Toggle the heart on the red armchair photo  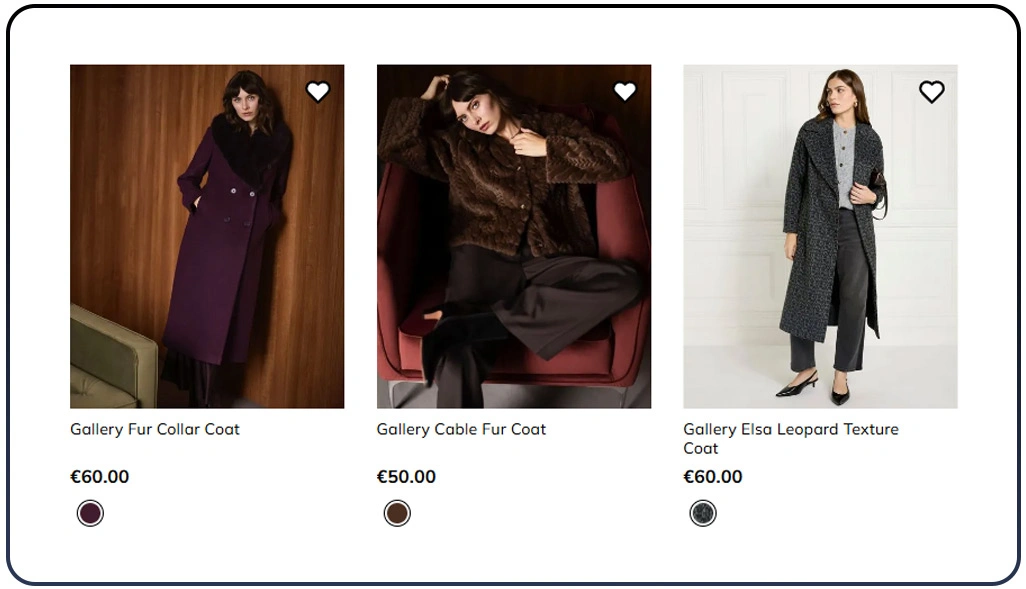coord(625,92)
